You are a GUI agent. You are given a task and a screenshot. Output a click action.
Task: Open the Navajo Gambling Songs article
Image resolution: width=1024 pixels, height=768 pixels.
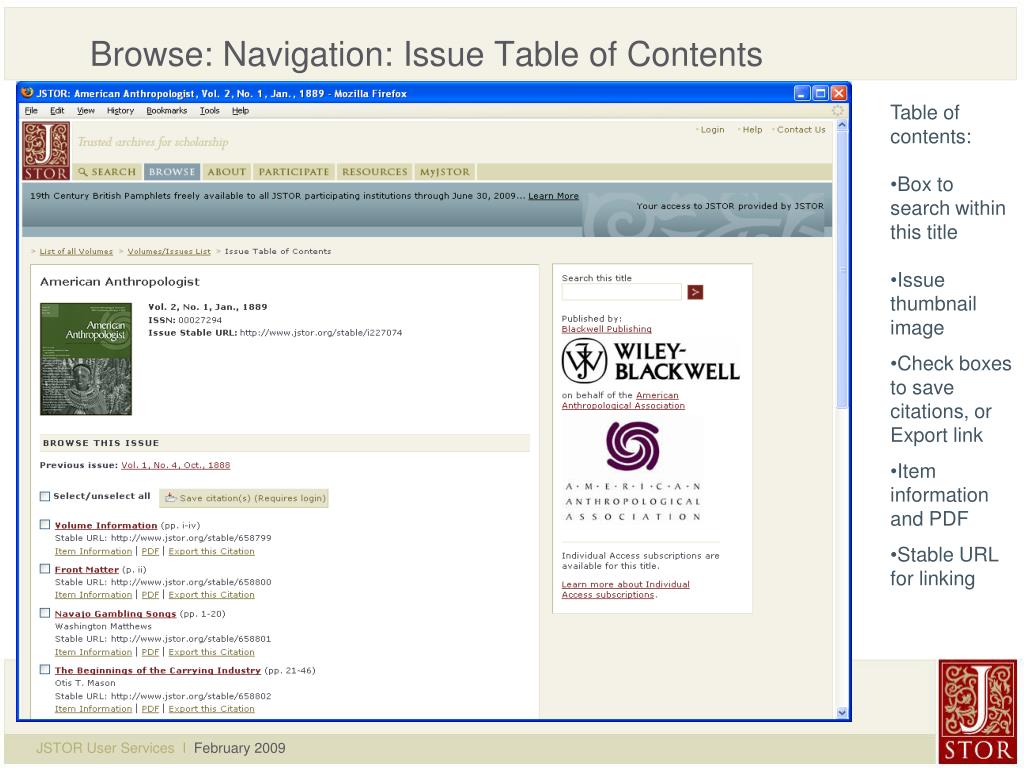click(115, 614)
